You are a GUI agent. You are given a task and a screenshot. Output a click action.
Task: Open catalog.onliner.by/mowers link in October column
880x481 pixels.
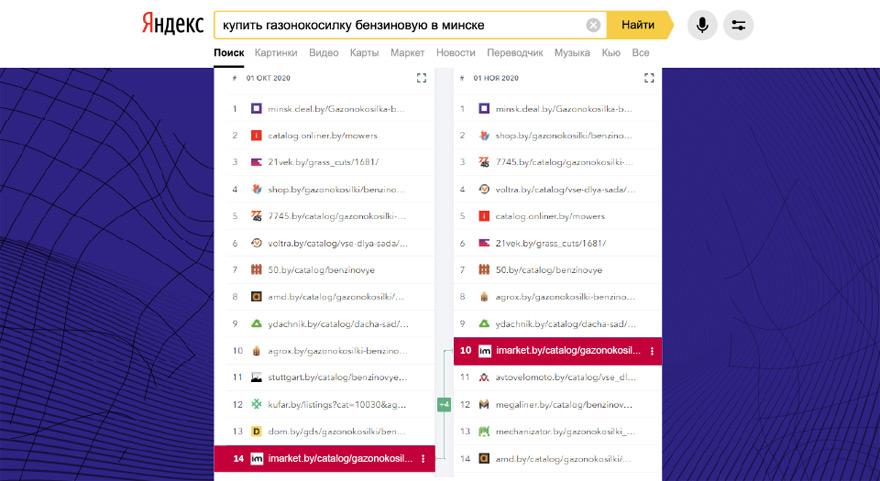coord(322,135)
